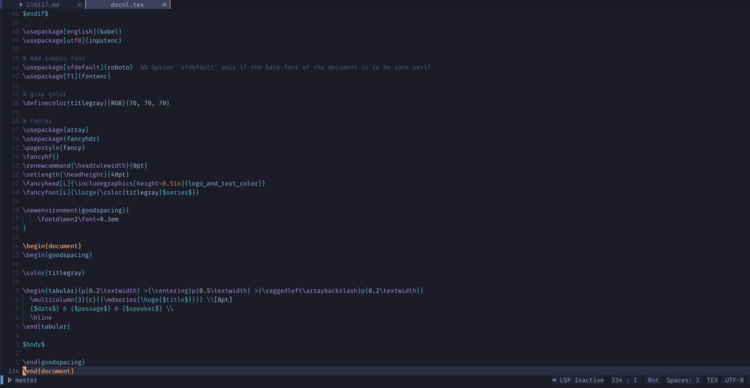
Task: Click \usepackage{fancyhdr} line
Action: (61, 139)
